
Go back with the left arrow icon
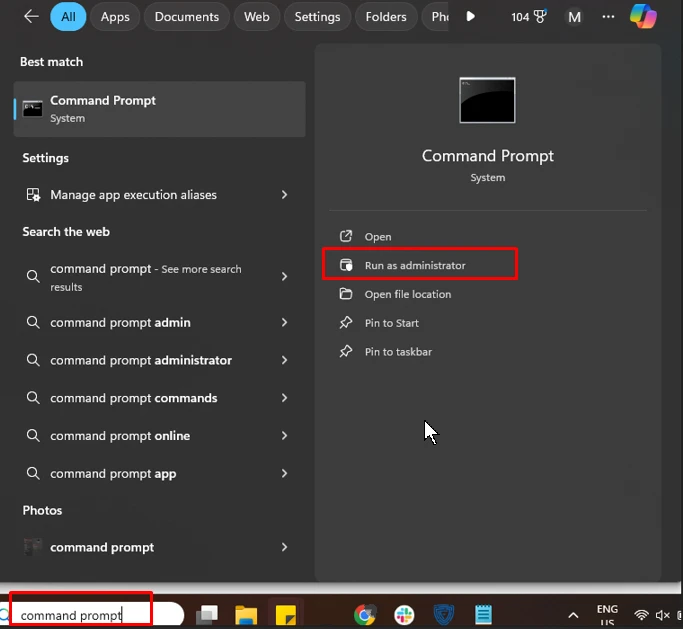[31, 17]
